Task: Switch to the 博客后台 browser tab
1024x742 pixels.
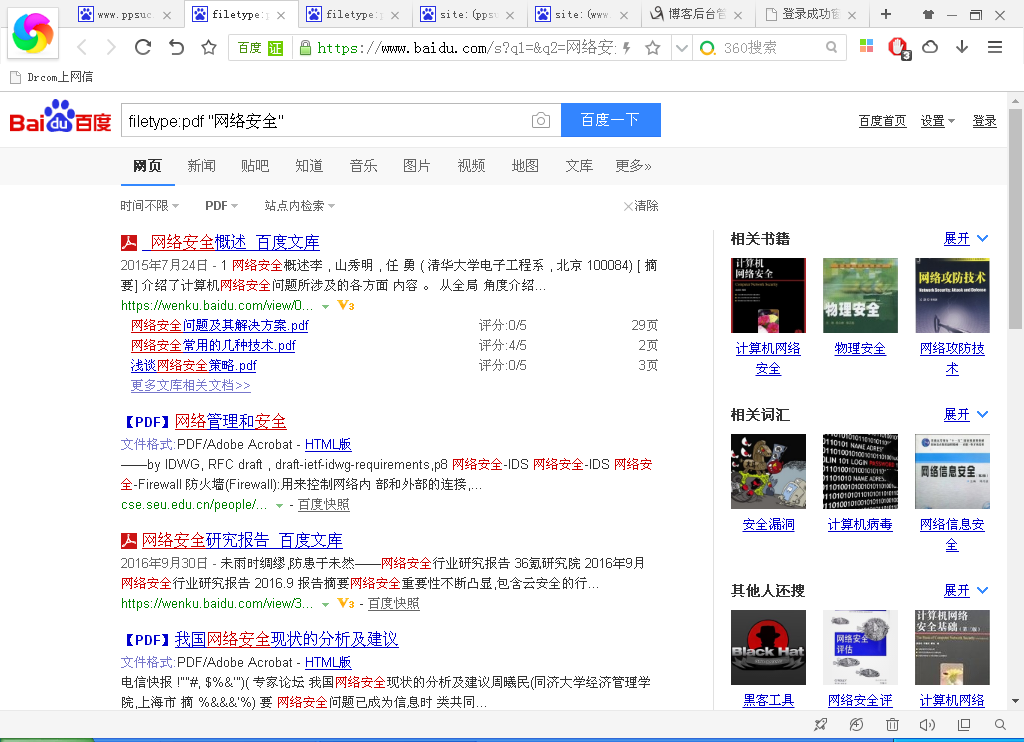Action: click(x=697, y=14)
